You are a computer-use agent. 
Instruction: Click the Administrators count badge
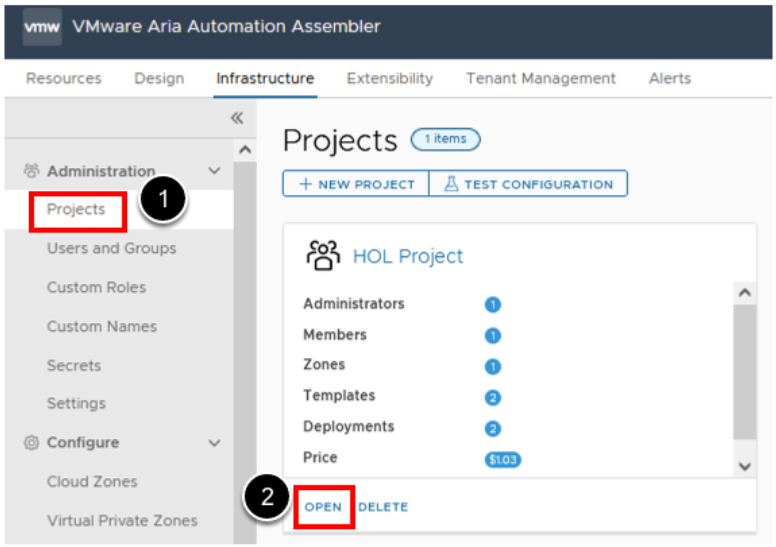click(492, 304)
